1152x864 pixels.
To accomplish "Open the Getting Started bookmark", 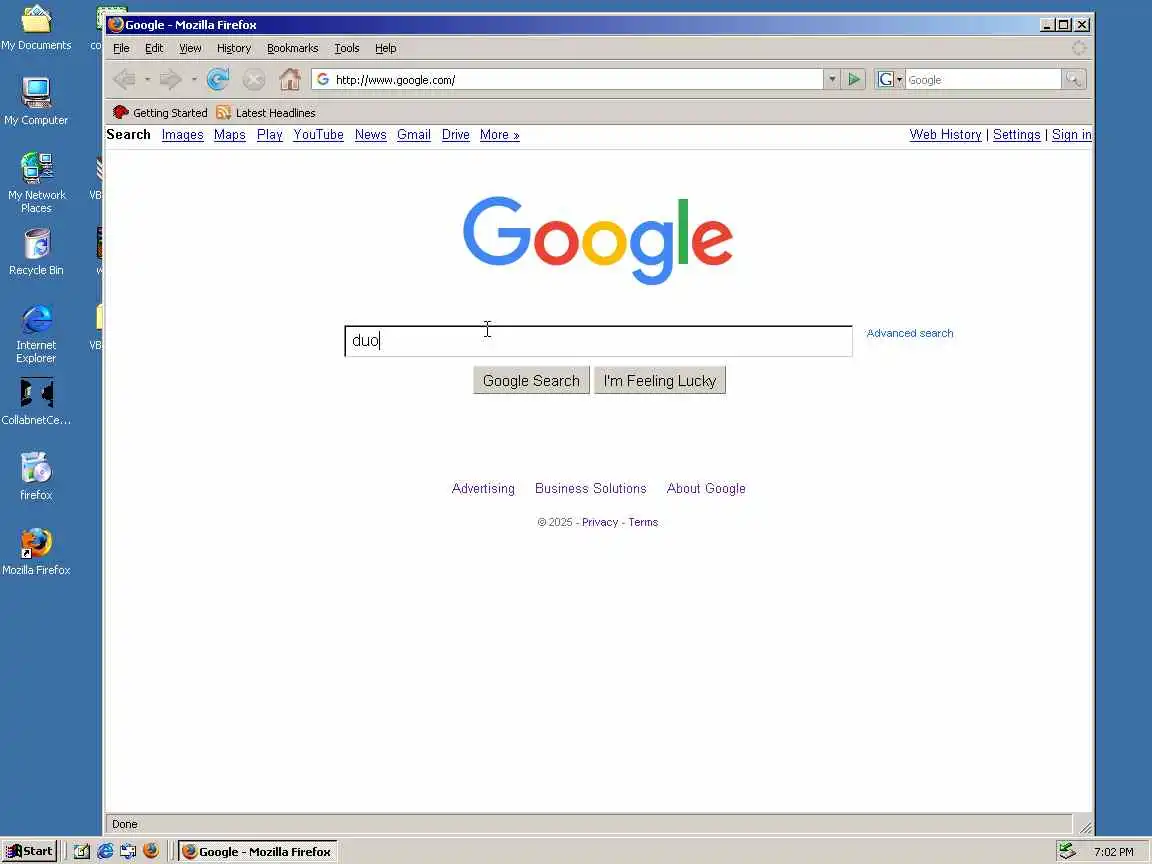I will [x=160, y=112].
